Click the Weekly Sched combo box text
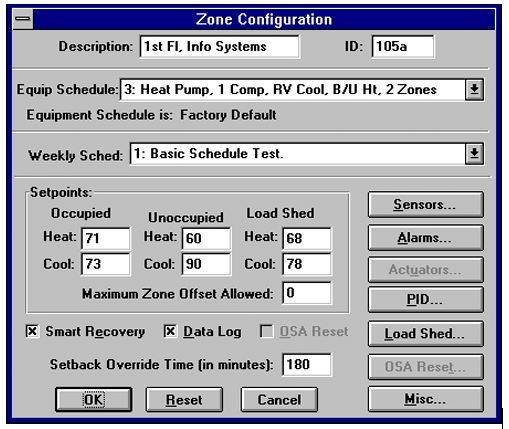Screen dimensions: 509x429 tap(297, 154)
